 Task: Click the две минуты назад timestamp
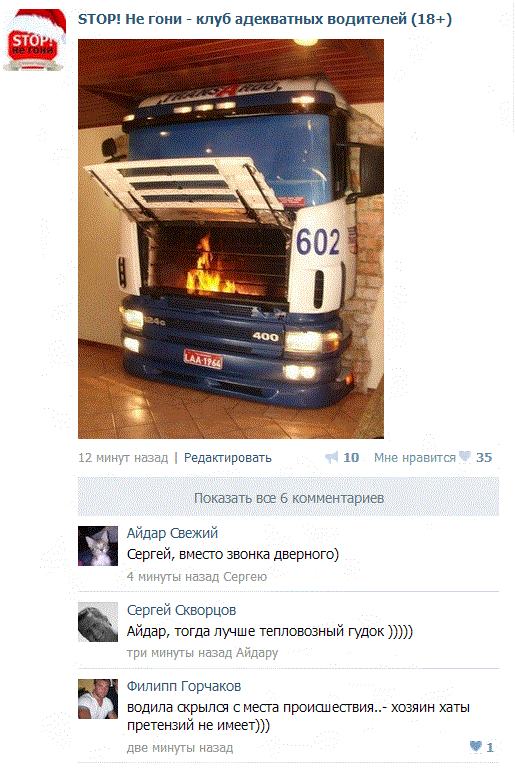click(180, 747)
